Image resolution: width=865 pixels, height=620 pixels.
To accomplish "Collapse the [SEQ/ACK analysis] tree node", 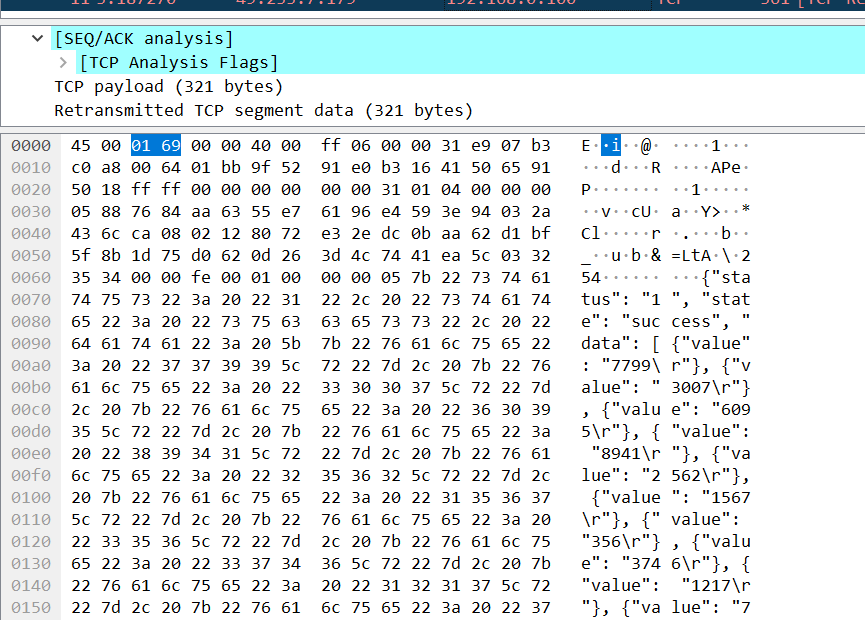I will click(x=38, y=39).
